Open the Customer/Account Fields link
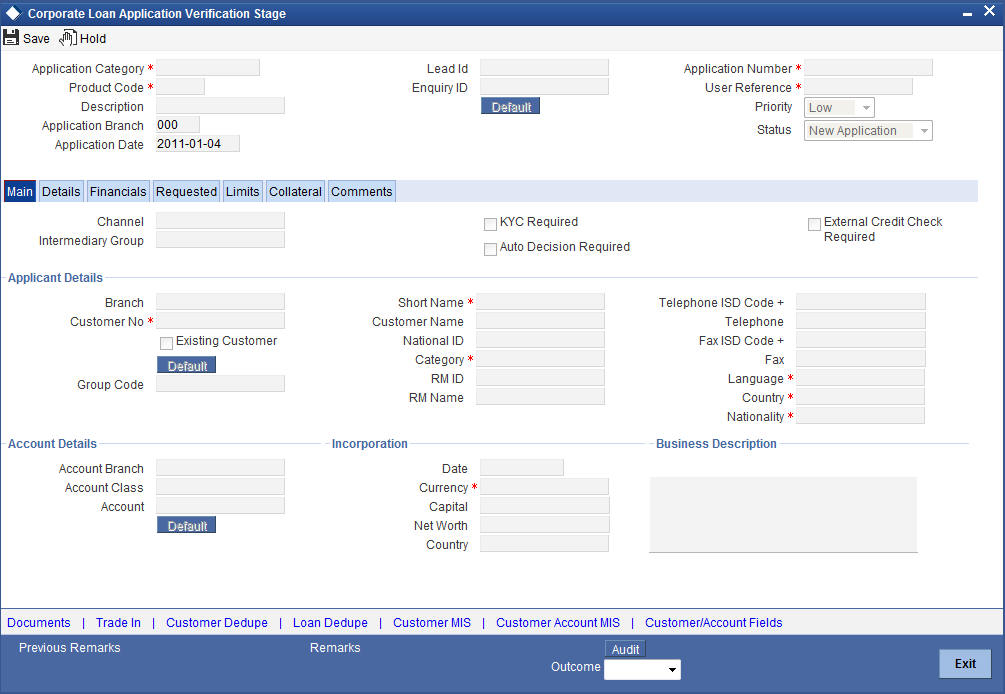Image resolution: width=1005 pixels, height=694 pixels. [x=714, y=622]
